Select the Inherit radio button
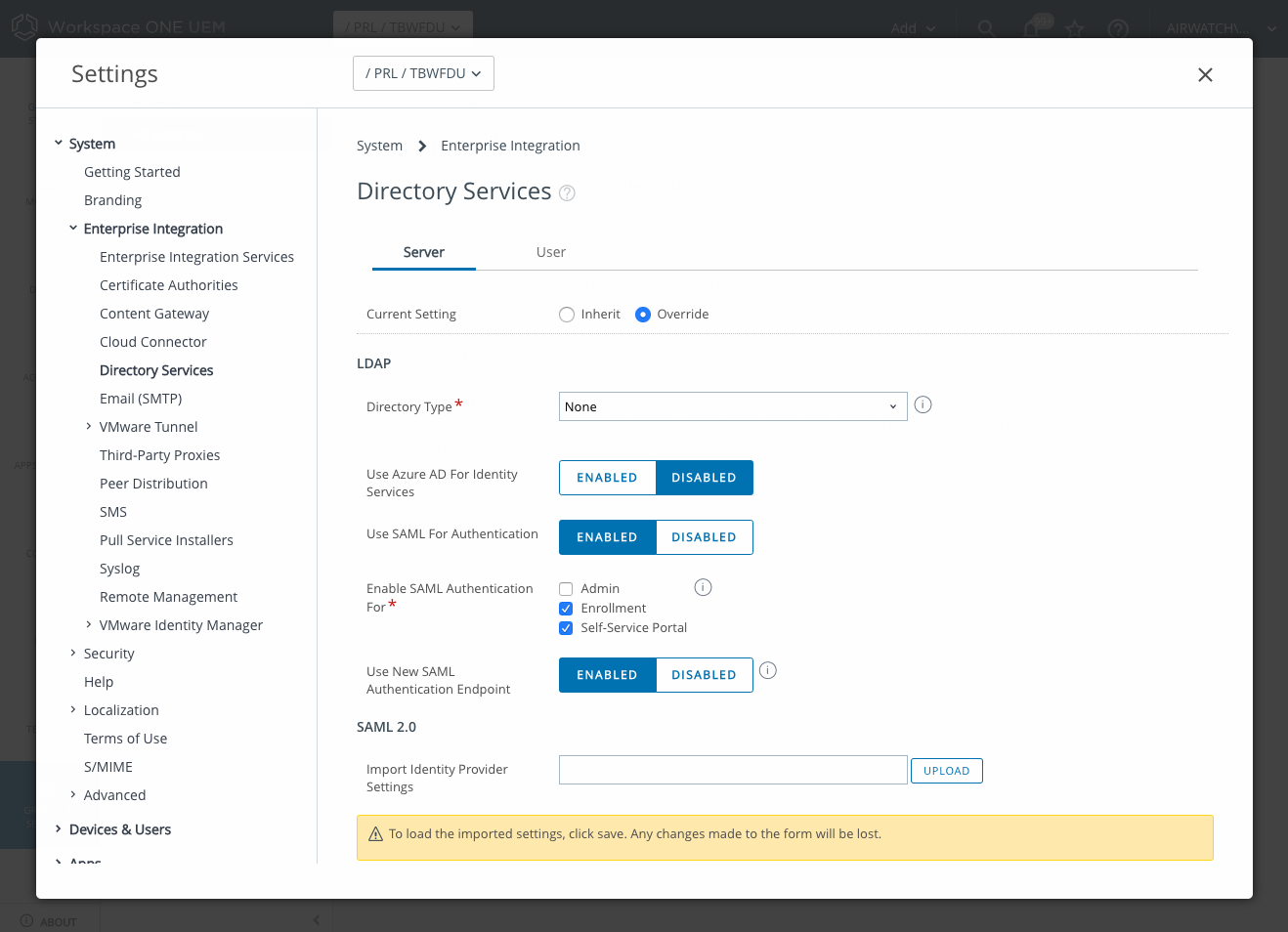 [x=567, y=315]
